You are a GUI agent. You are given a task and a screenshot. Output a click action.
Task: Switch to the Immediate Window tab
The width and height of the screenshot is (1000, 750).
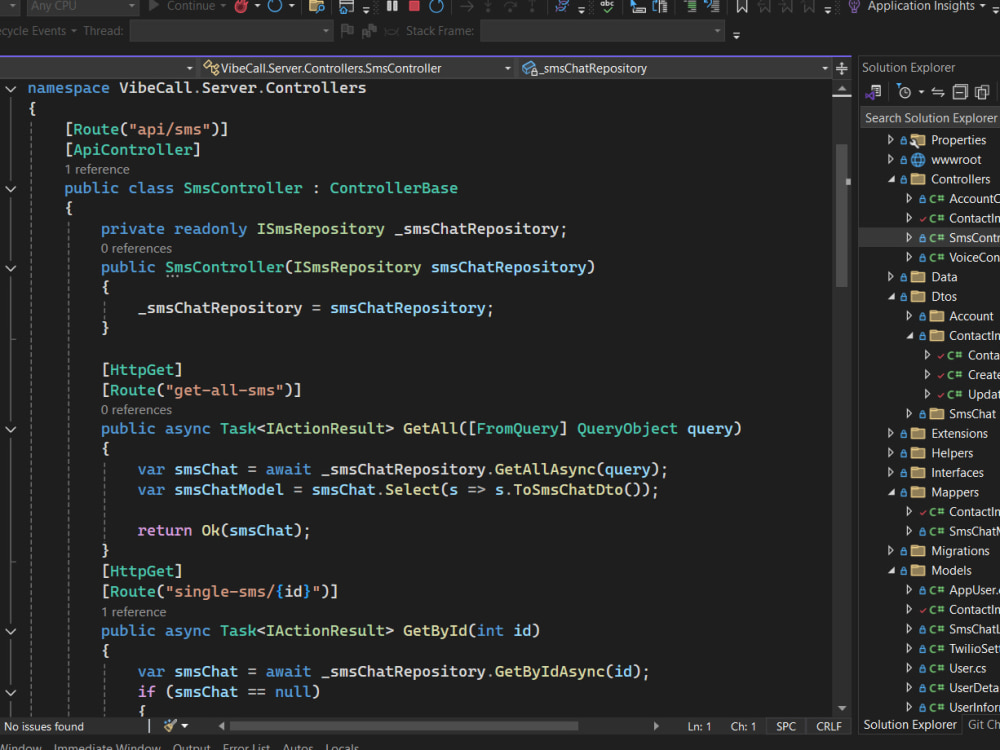pyautogui.click(x=107, y=746)
